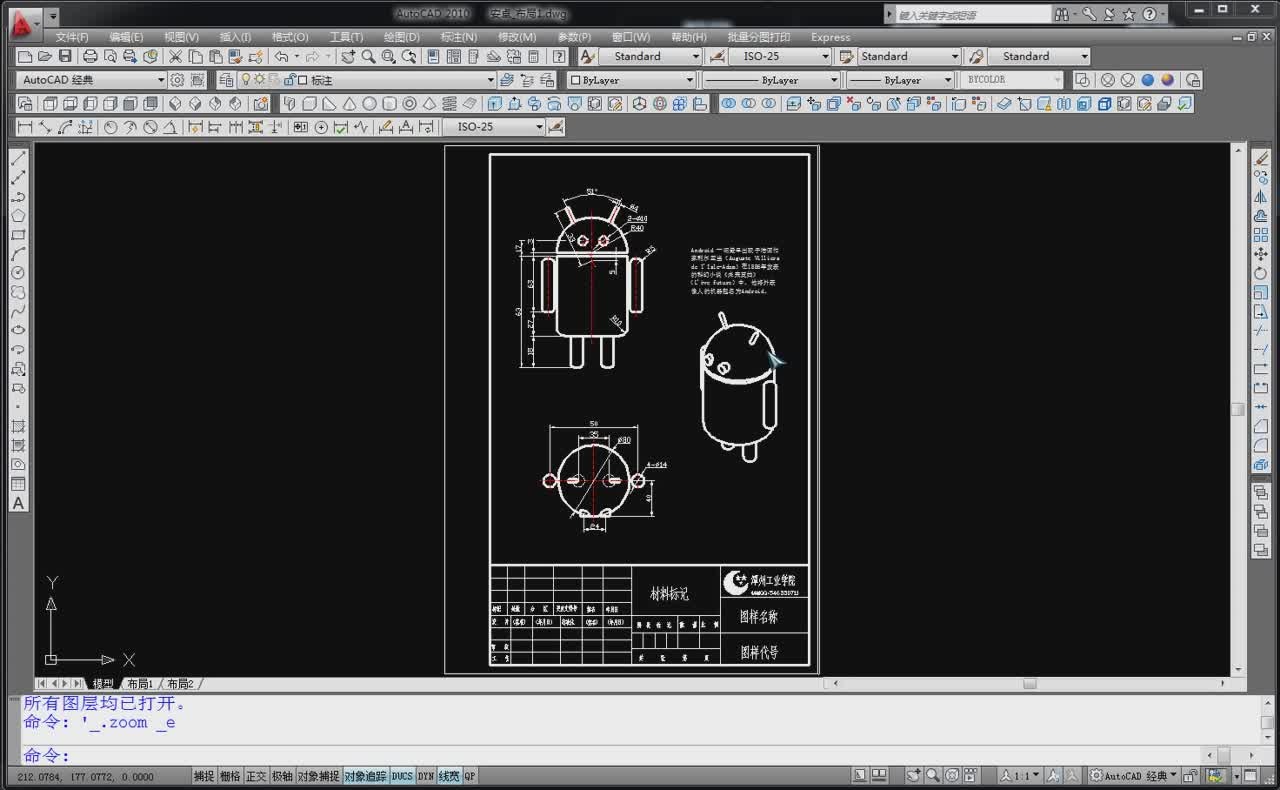Image resolution: width=1280 pixels, height=790 pixels.
Task: Select the Circle draw tool
Action: 18,273
